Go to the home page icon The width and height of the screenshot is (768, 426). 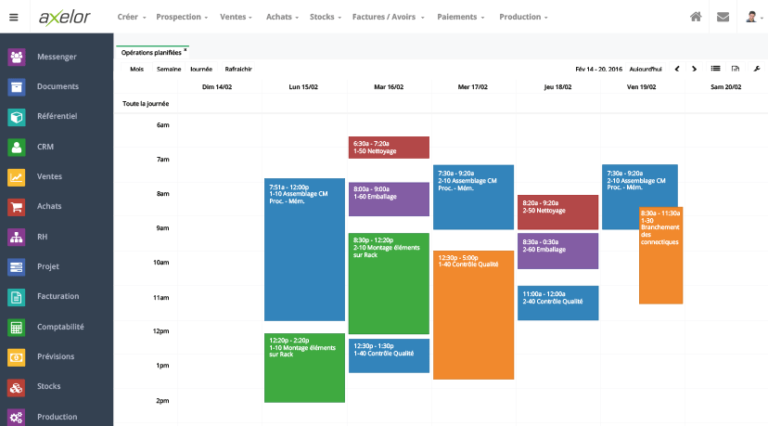tap(696, 17)
